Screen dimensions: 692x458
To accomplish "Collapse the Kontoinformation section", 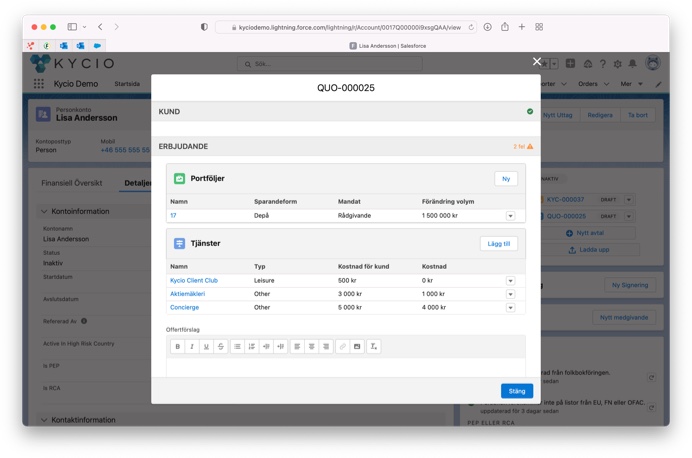I will tap(44, 211).
